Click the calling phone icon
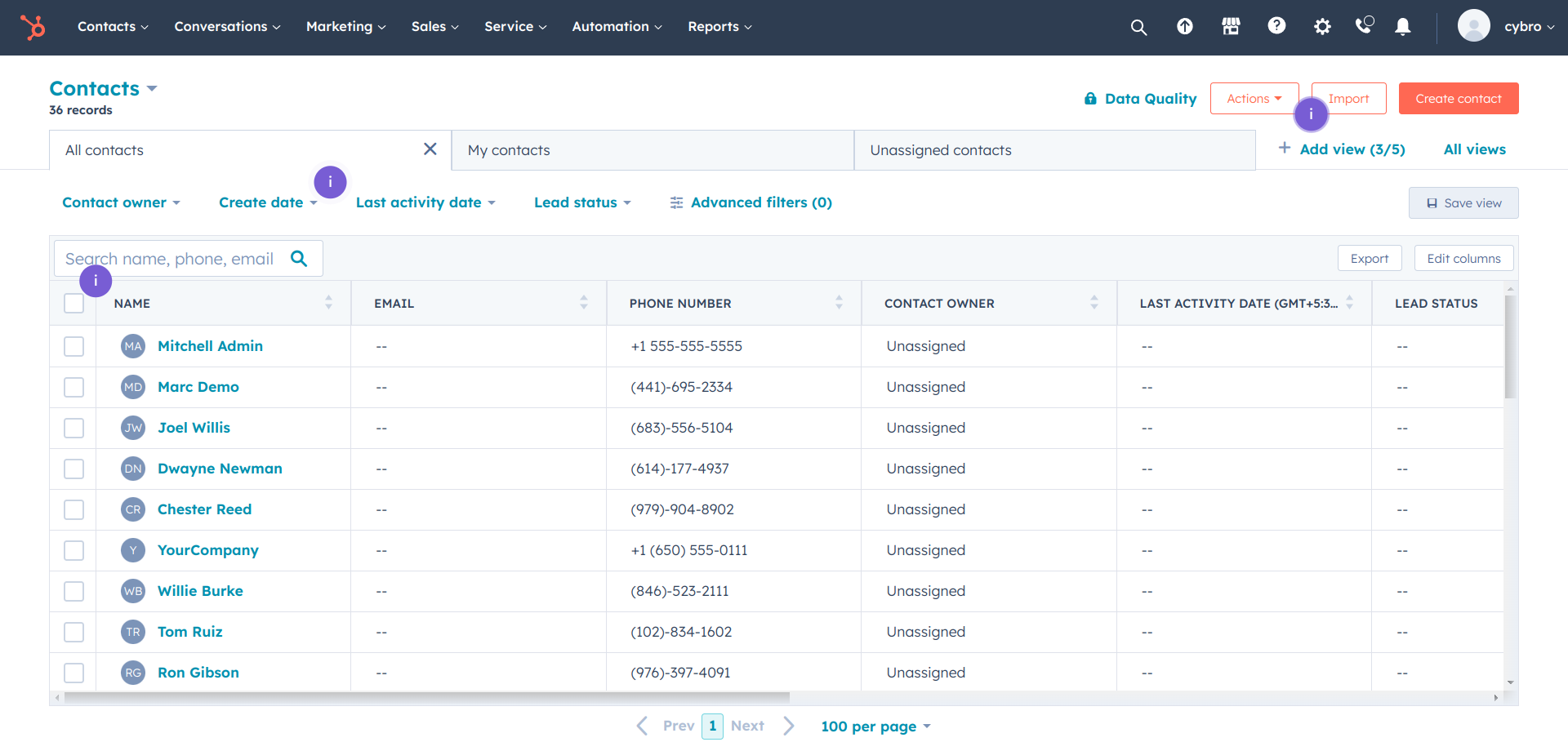The image size is (1568, 751). click(x=1364, y=26)
